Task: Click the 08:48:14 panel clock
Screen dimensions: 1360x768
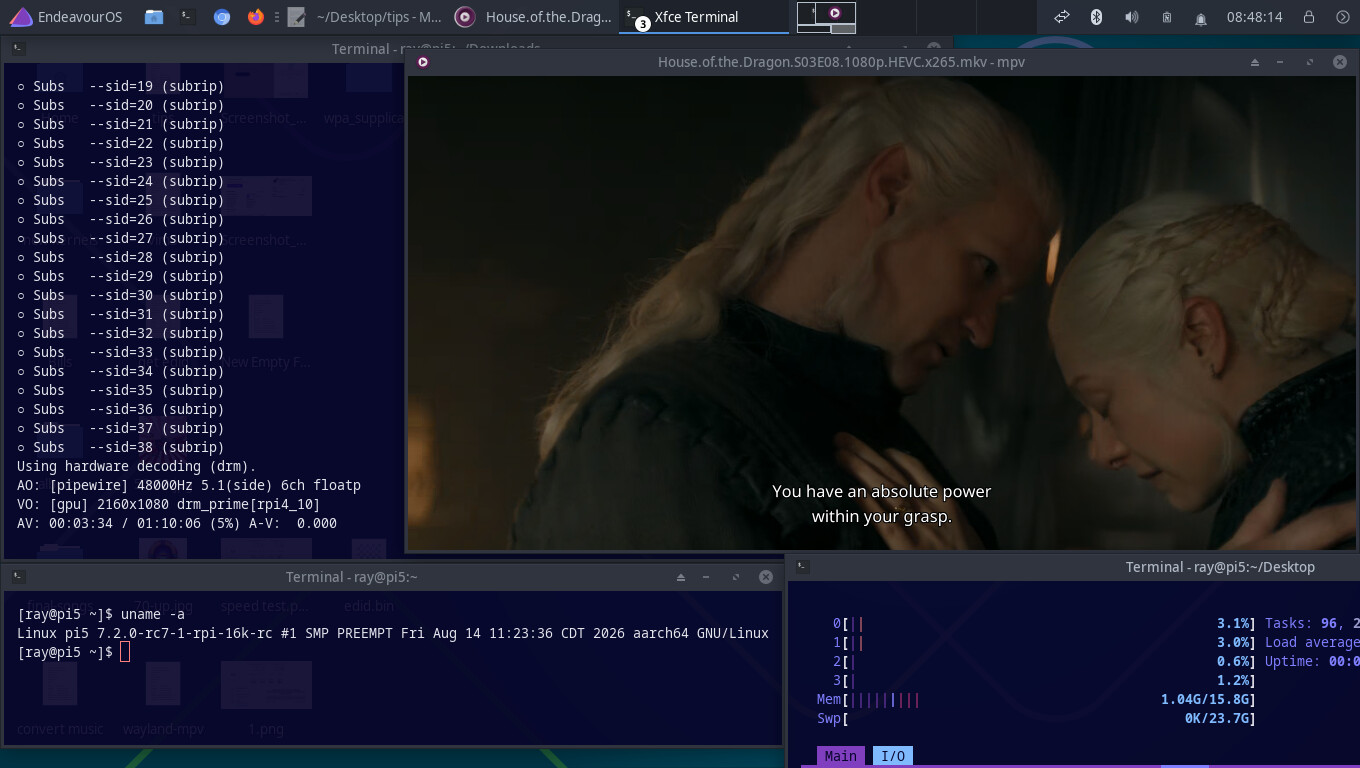Action: [1254, 16]
